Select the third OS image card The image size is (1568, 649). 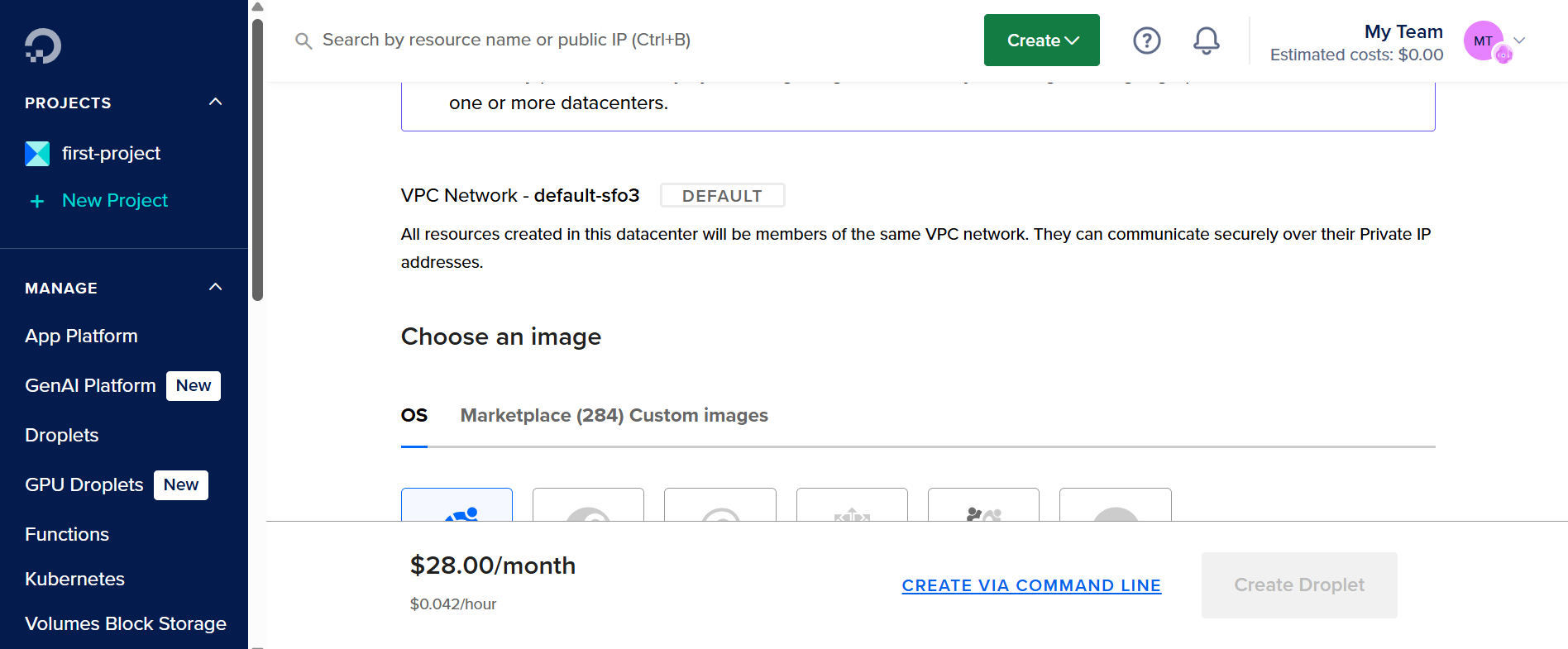[x=720, y=504]
